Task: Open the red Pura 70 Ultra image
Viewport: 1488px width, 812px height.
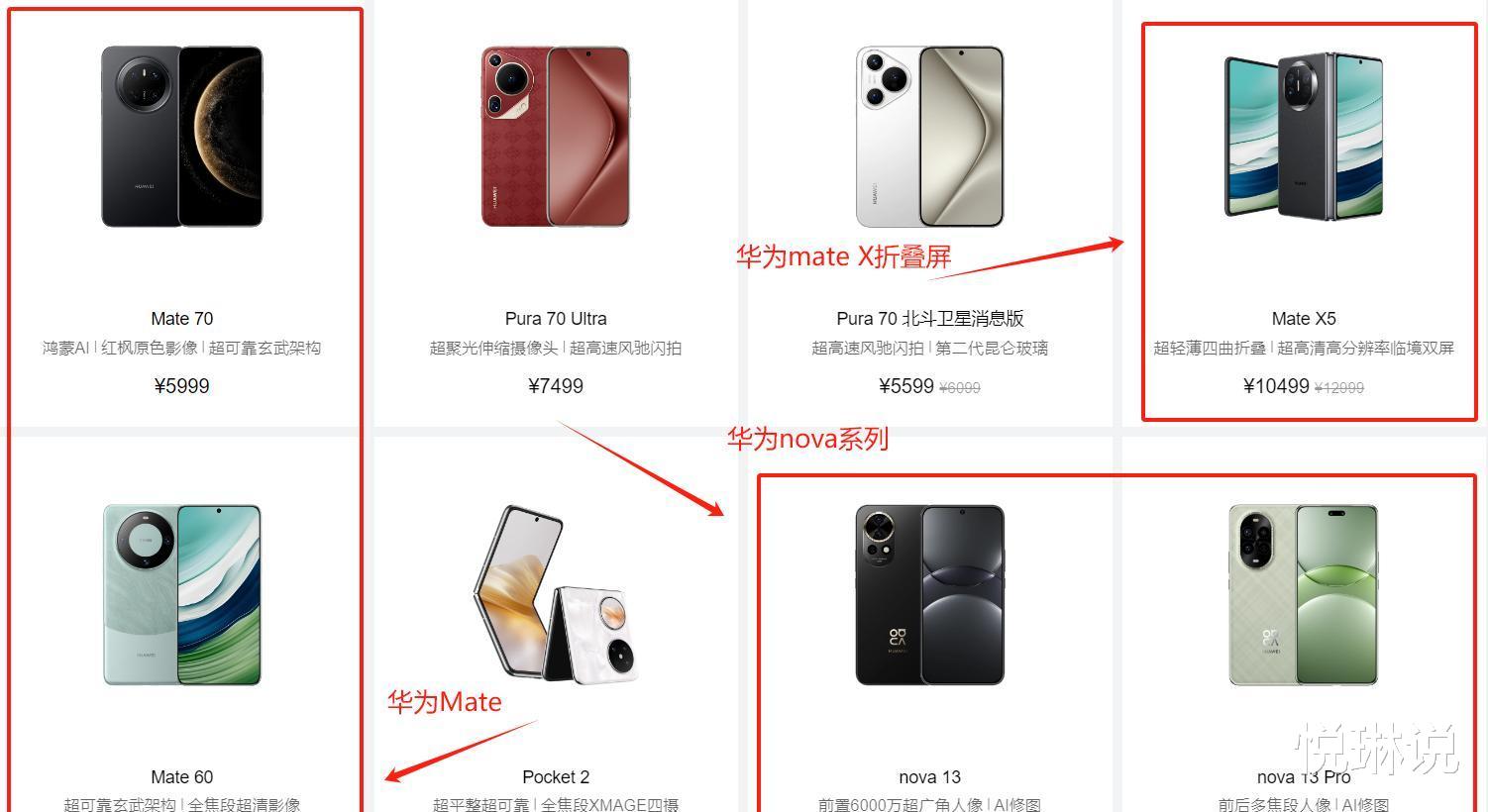Action: pos(556,137)
